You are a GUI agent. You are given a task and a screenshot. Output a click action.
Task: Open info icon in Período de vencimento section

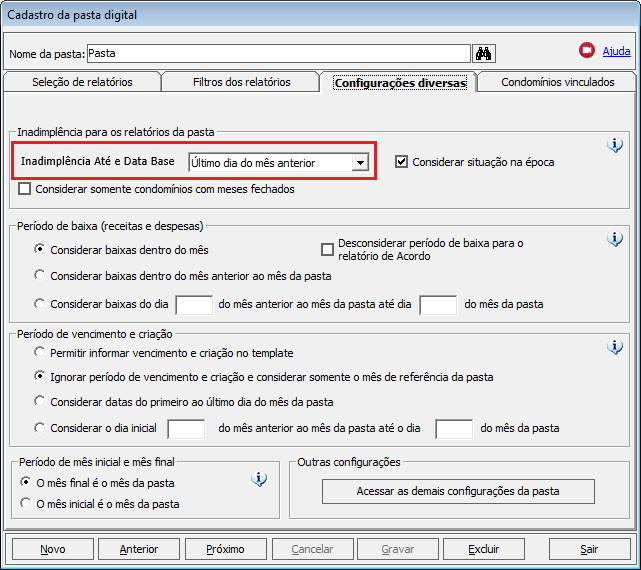pos(615,347)
